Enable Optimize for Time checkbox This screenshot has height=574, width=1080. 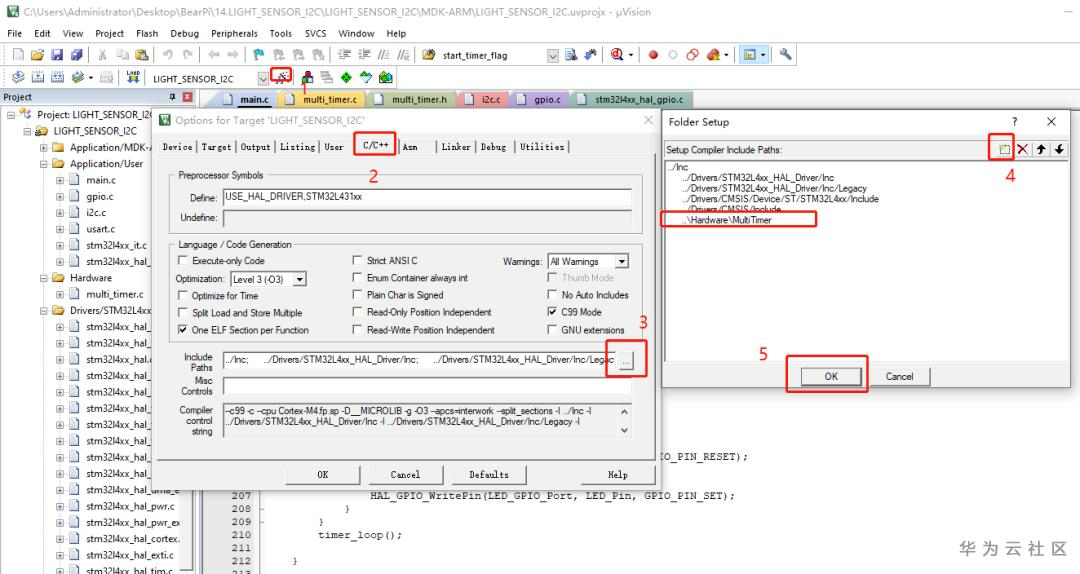(183, 295)
